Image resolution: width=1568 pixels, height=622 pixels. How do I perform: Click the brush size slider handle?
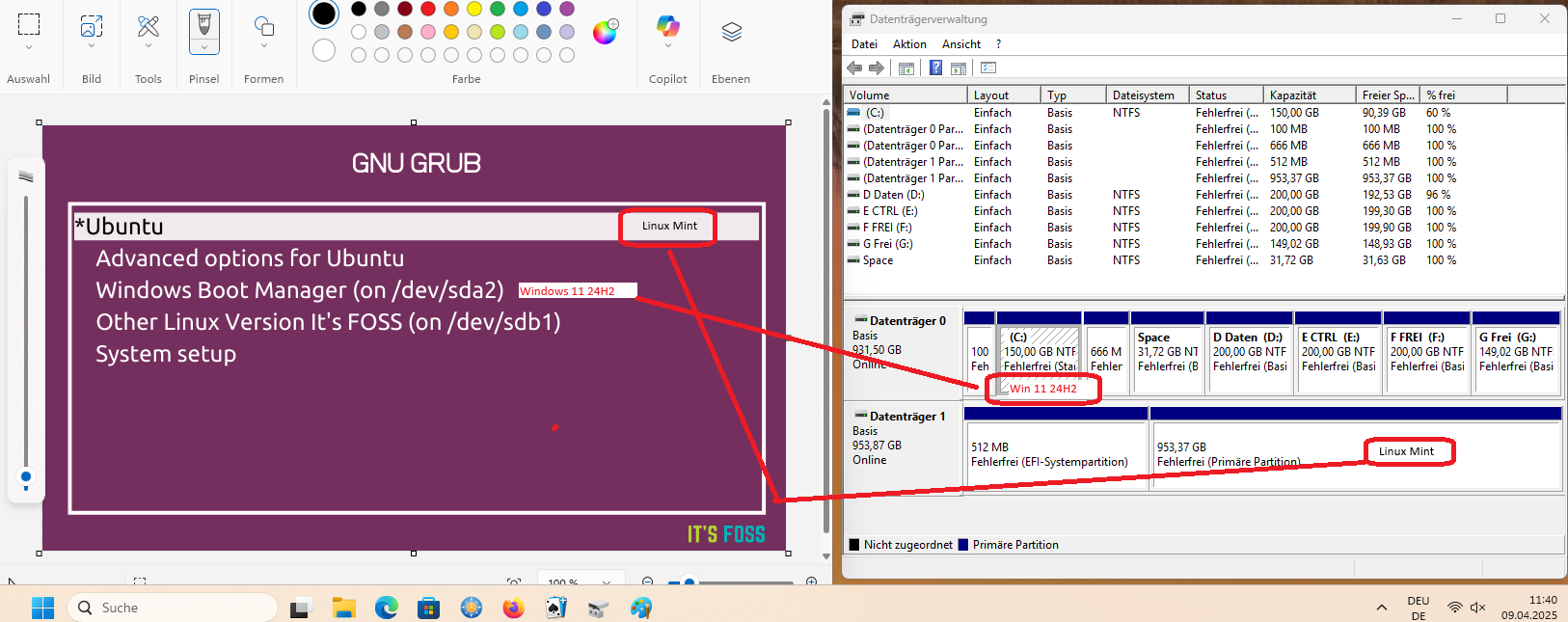coord(26,476)
